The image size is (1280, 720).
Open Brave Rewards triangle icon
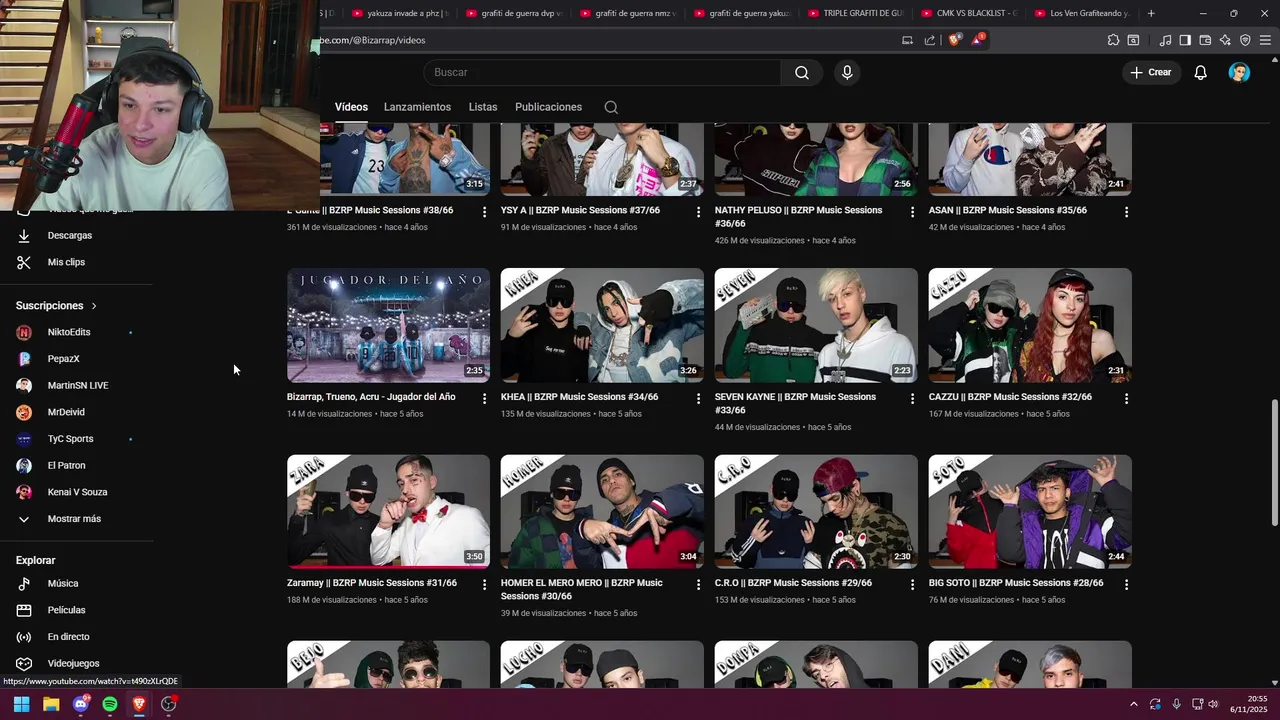tap(977, 40)
